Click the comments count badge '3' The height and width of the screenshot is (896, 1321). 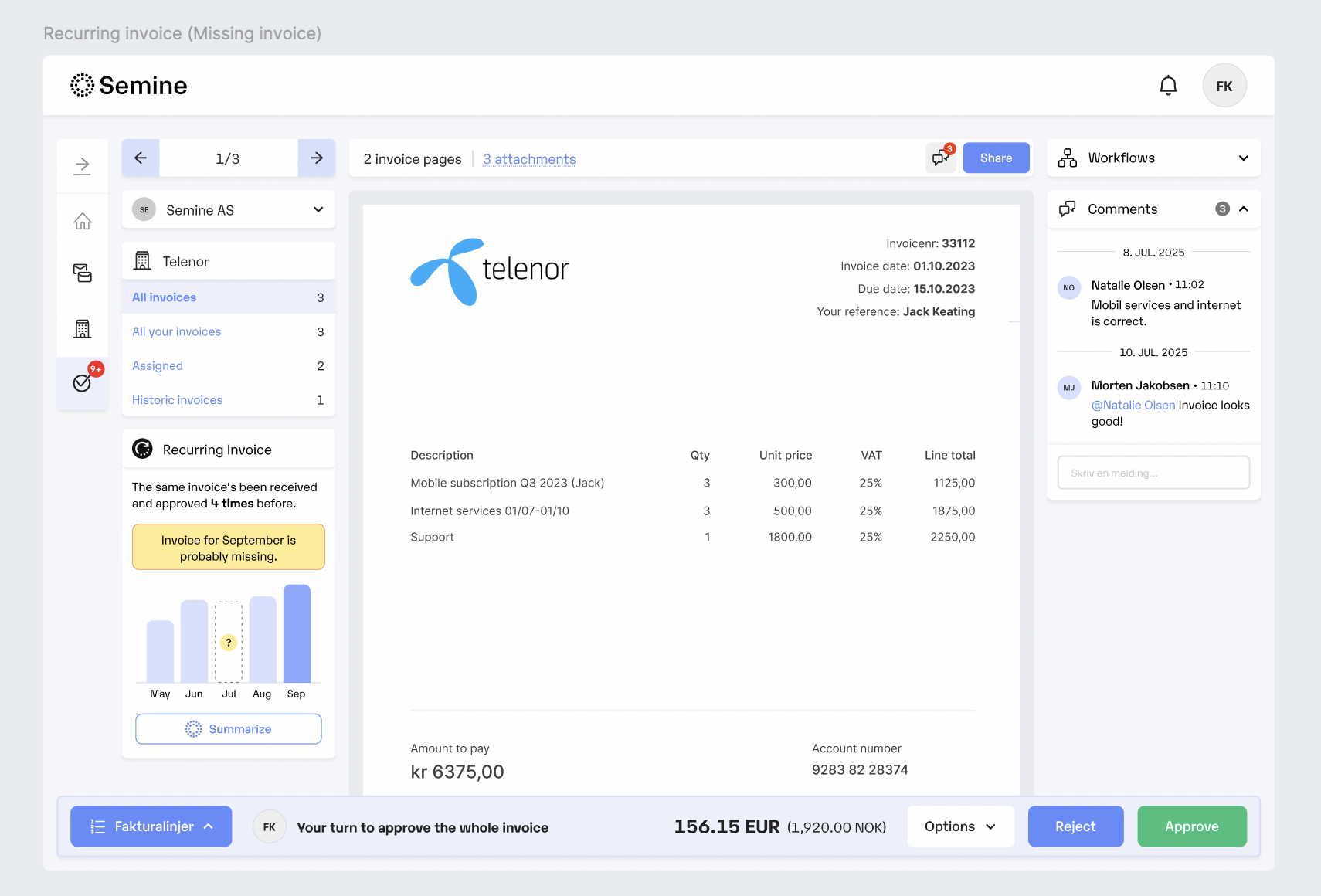[x=1222, y=209]
